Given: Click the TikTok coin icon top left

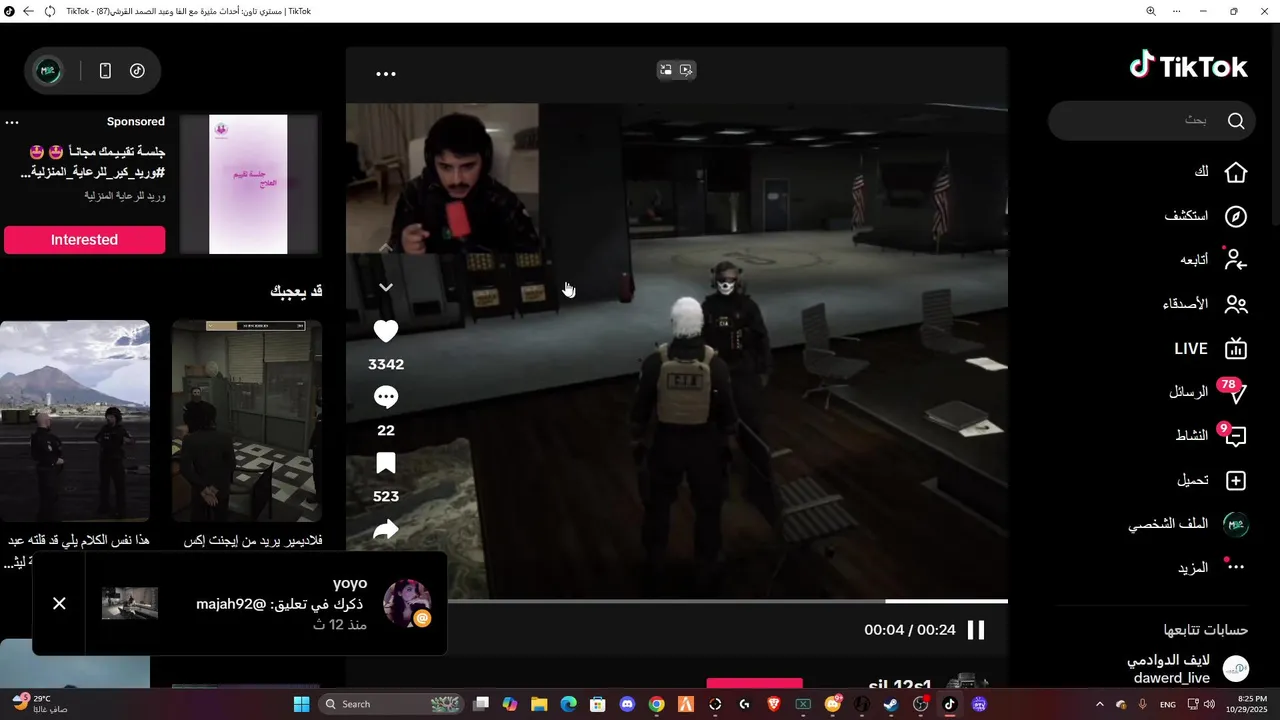Looking at the screenshot, I should (x=137, y=71).
